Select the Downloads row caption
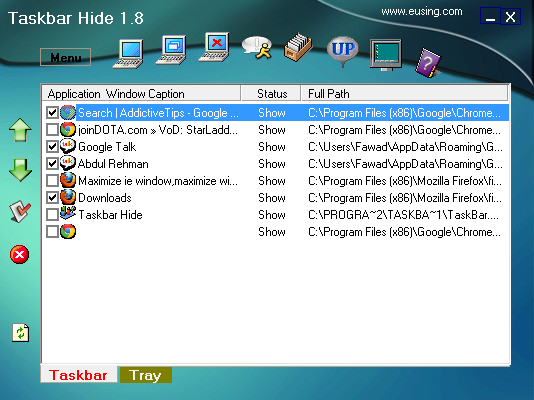 tap(105, 198)
